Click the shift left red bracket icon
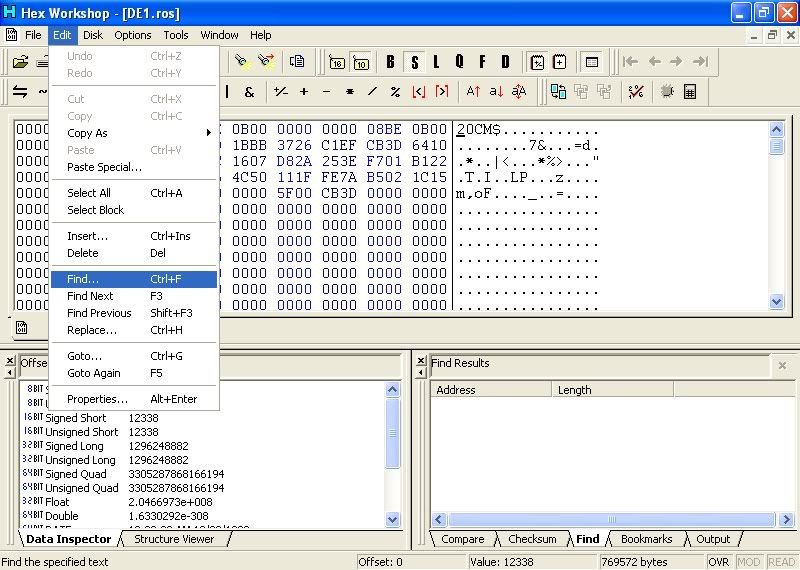Viewport: 800px width, 570px height. pyautogui.click(x=418, y=92)
